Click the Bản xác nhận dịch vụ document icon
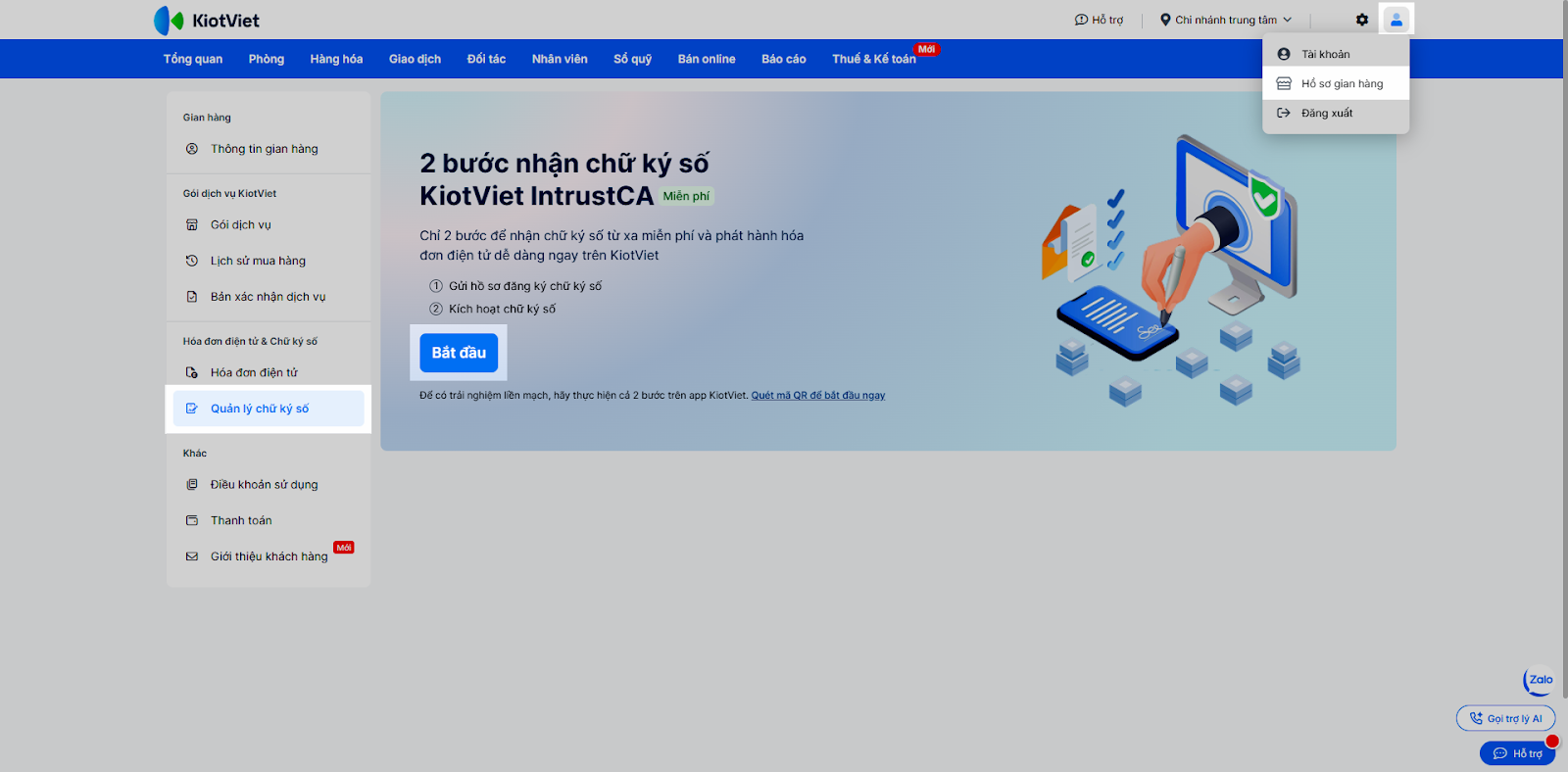 tap(192, 297)
